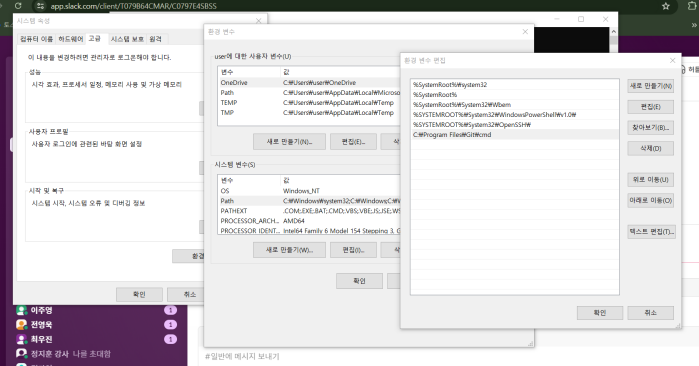Maximize the background window behind dialogs
Viewport: 699px width, 366px height.
click(x=581, y=19)
